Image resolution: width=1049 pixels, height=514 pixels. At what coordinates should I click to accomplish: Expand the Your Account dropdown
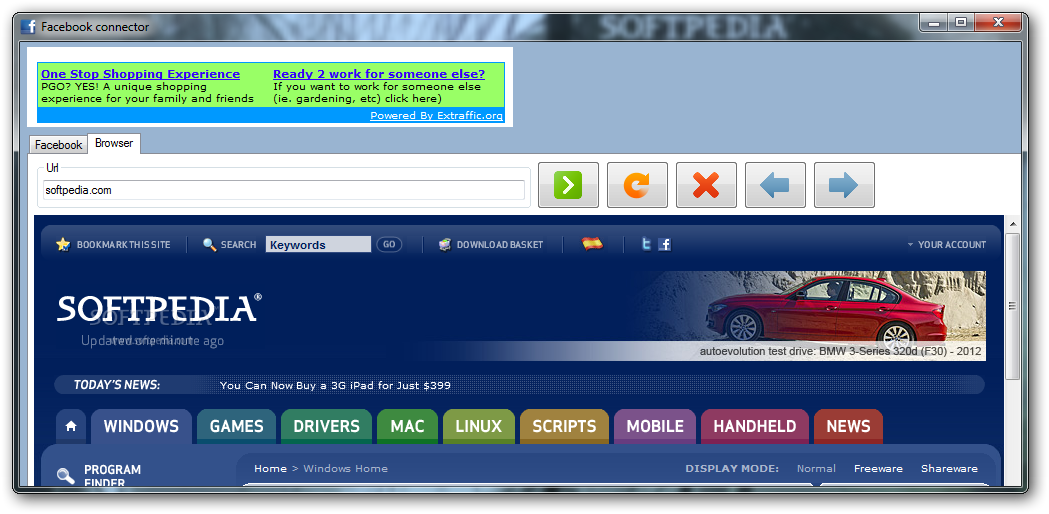(946, 245)
